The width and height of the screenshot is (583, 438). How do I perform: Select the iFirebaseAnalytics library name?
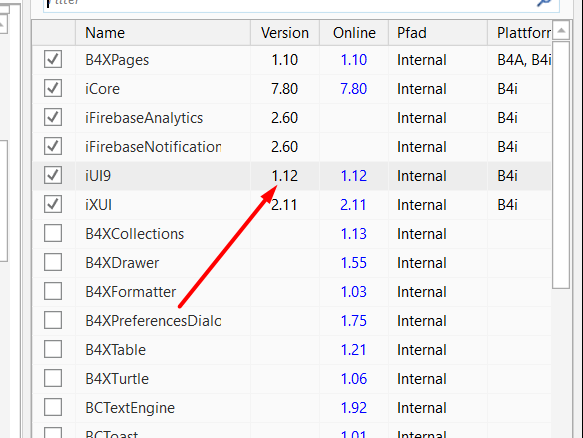144,118
